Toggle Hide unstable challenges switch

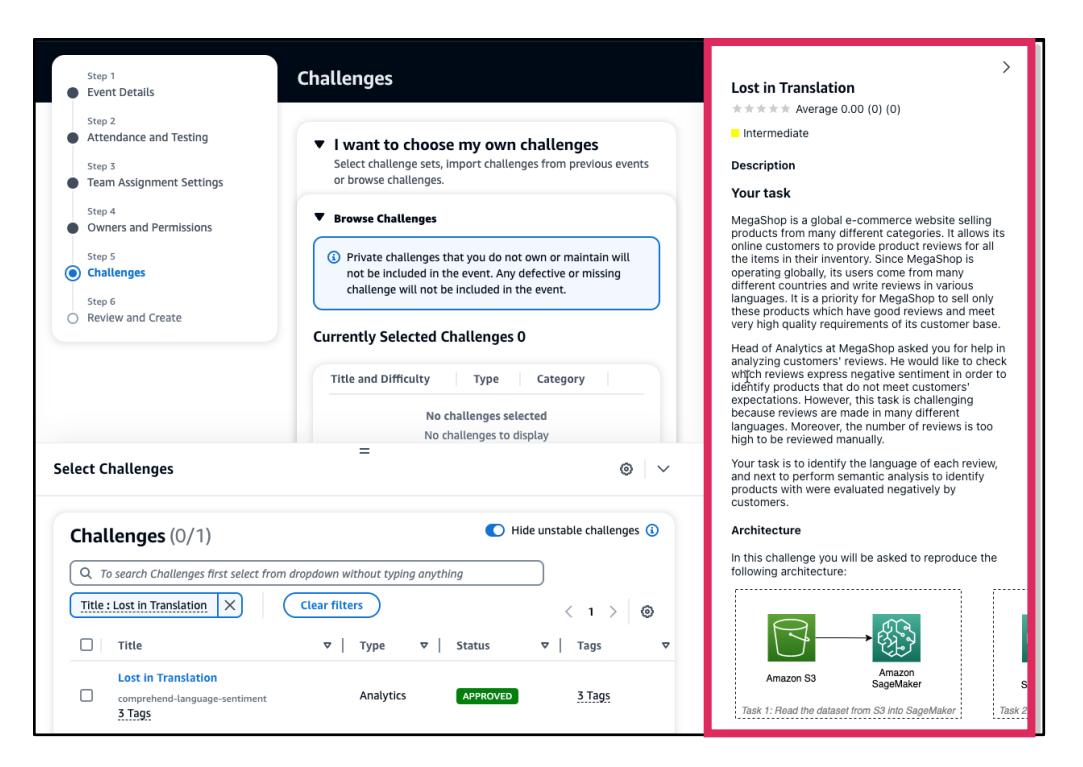tap(493, 529)
